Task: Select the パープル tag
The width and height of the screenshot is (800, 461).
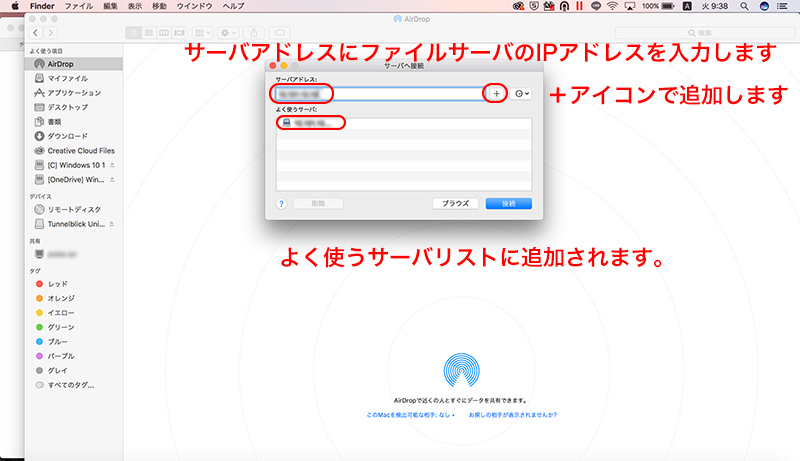Action: coord(74,356)
